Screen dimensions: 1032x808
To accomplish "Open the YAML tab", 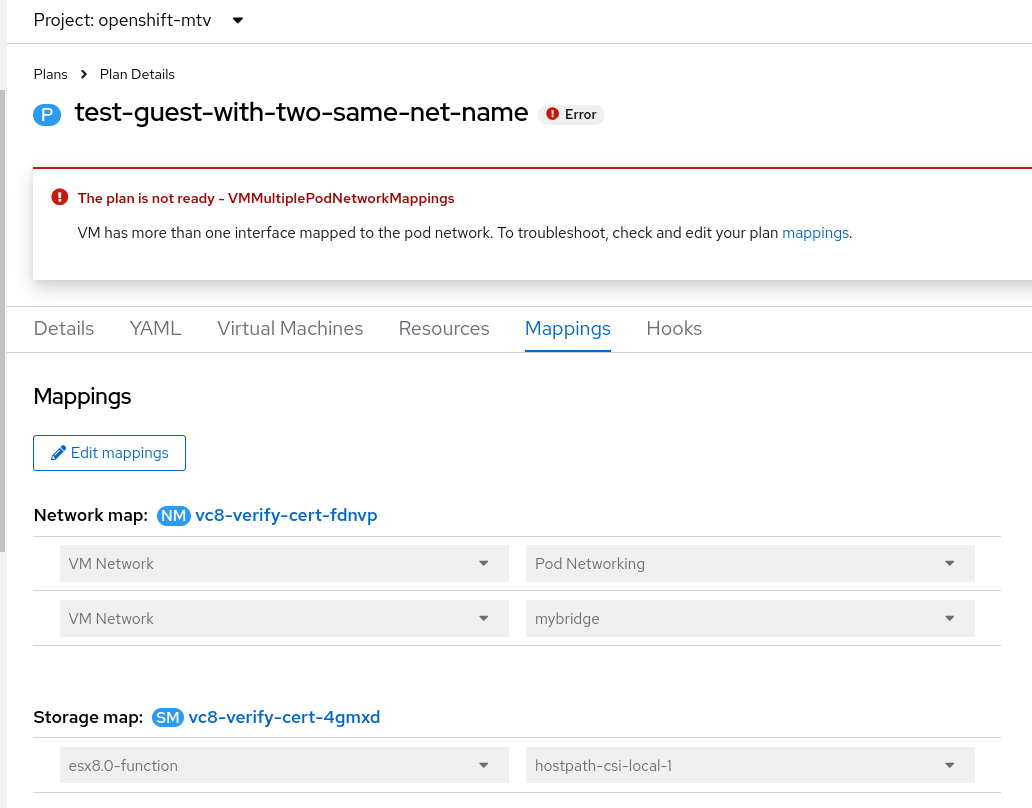I will coord(155,328).
